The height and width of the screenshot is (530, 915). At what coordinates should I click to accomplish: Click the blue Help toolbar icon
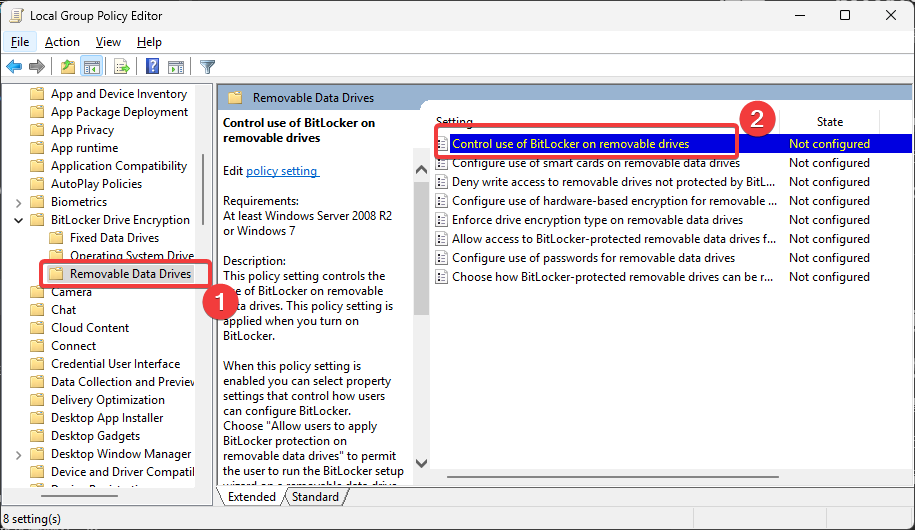(x=152, y=67)
